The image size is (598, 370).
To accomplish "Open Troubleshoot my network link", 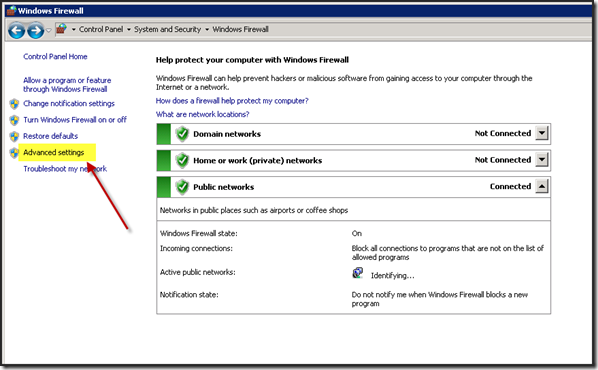I will pos(65,169).
